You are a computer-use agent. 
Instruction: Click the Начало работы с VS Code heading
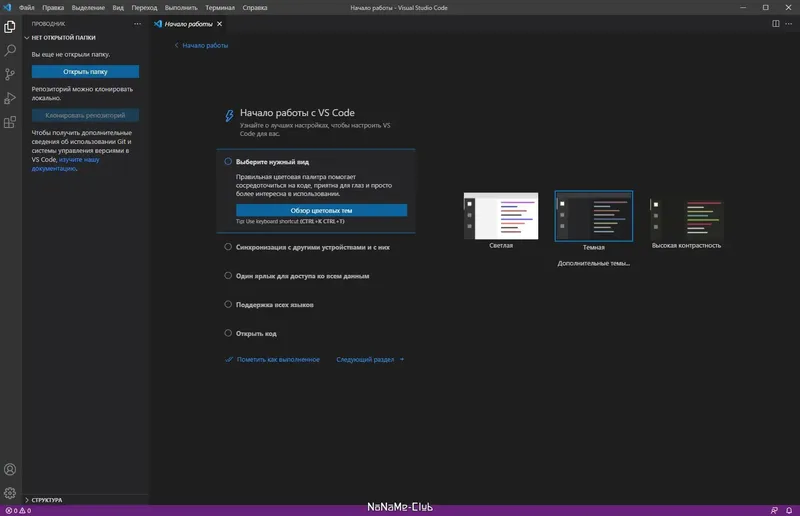pyautogui.click(x=297, y=113)
